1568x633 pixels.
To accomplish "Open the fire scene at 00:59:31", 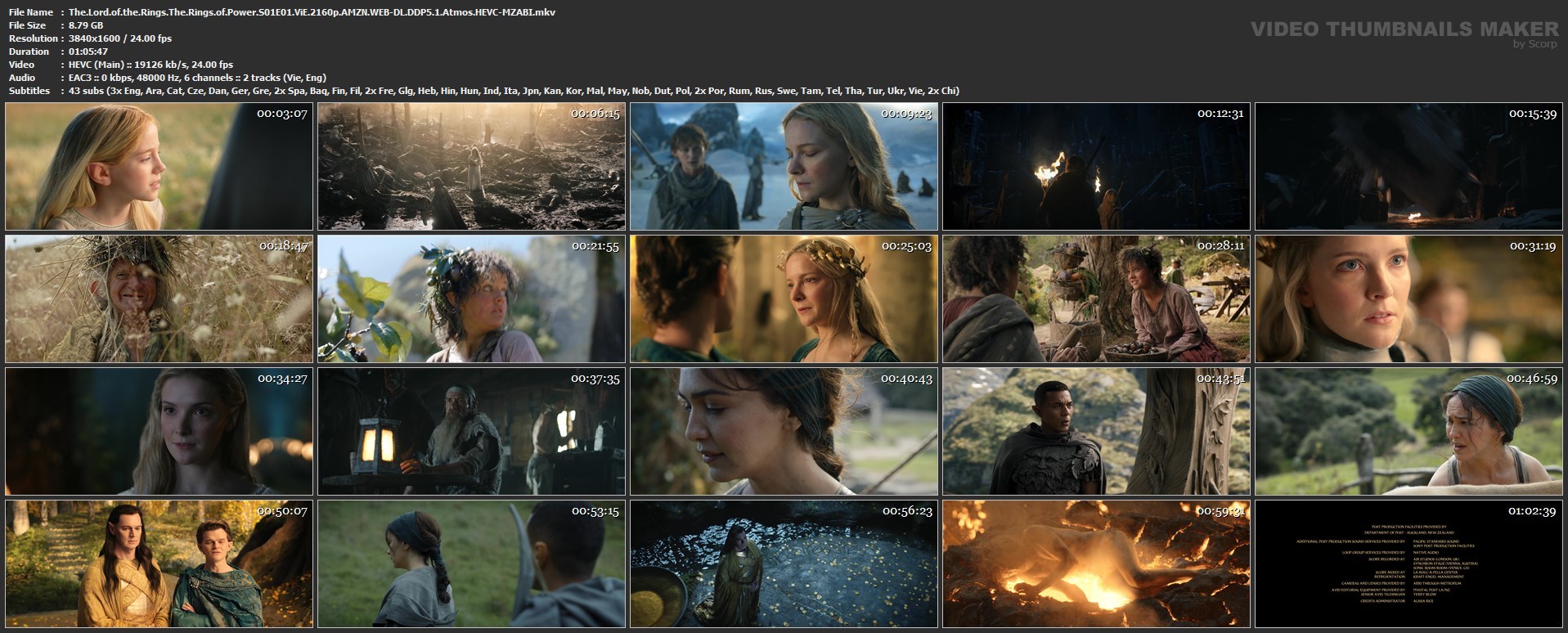I will point(1096,563).
